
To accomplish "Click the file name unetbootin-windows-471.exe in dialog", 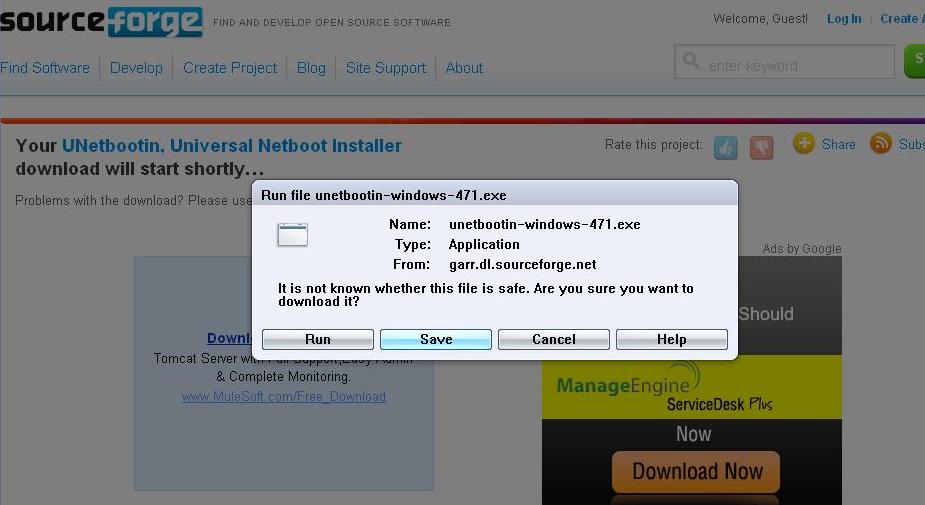I will pyautogui.click(x=544, y=225).
